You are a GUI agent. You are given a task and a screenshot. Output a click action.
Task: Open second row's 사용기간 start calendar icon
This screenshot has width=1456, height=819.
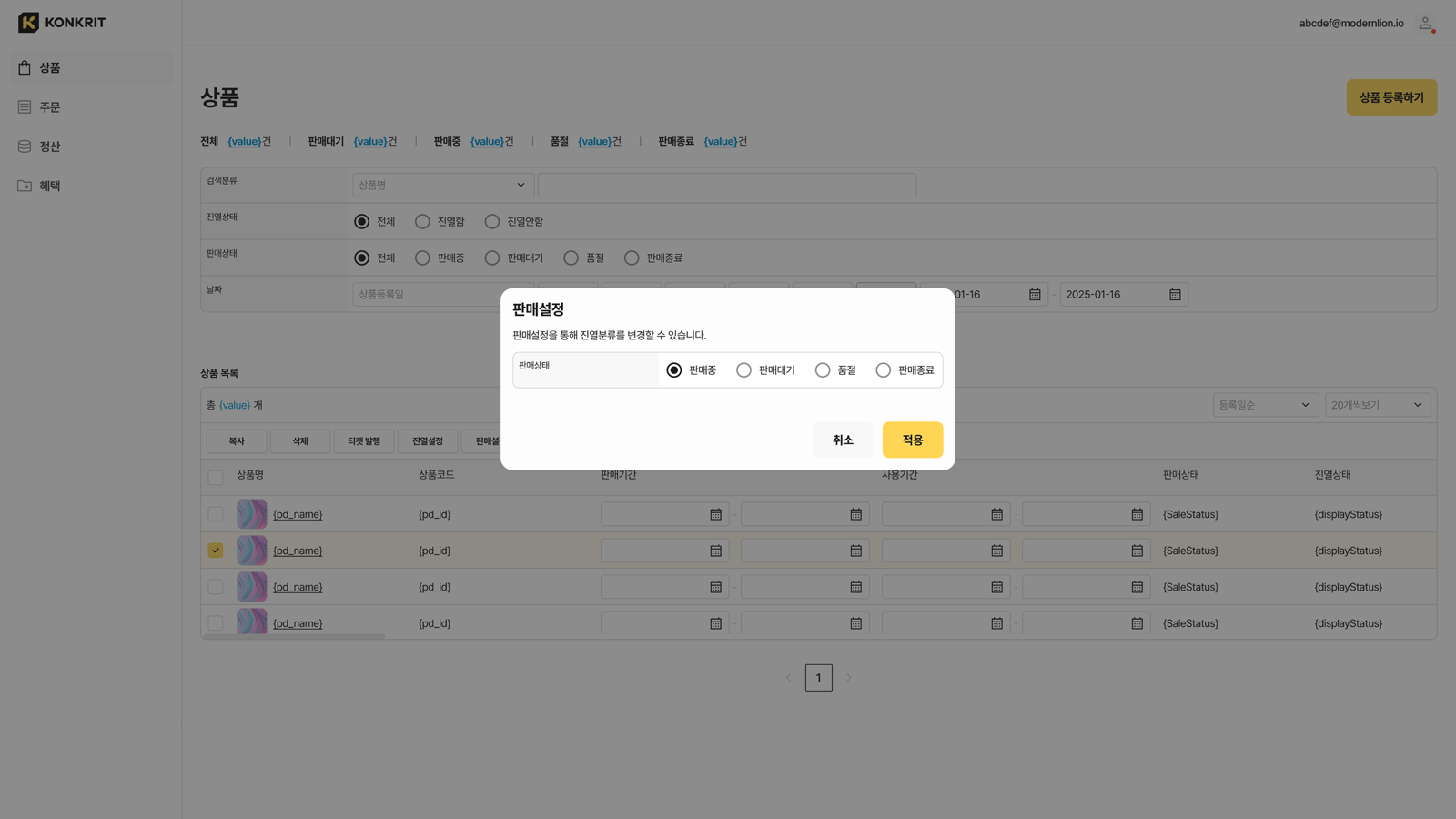pos(997,551)
